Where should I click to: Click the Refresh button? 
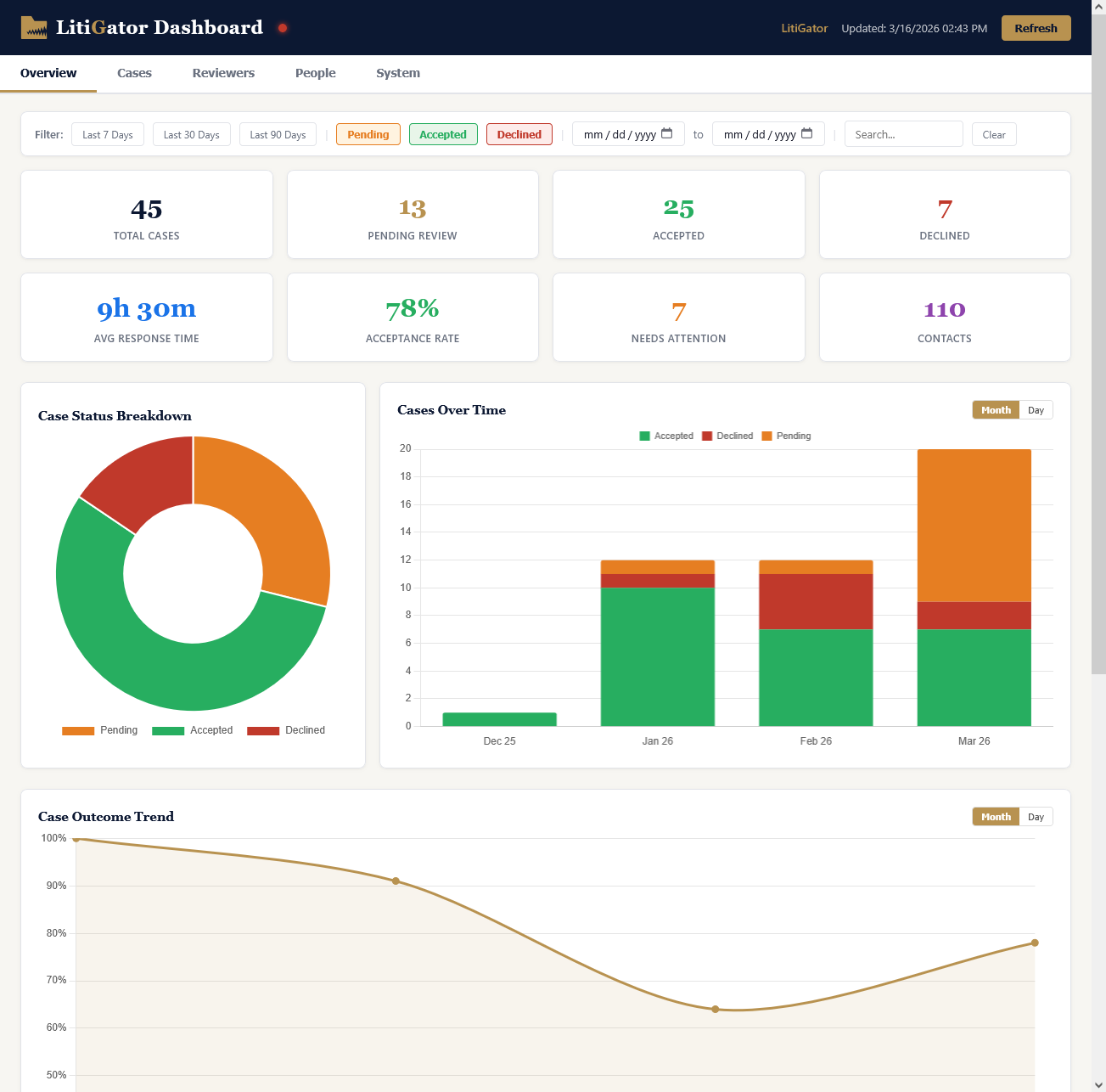pyautogui.click(x=1036, y=28)
